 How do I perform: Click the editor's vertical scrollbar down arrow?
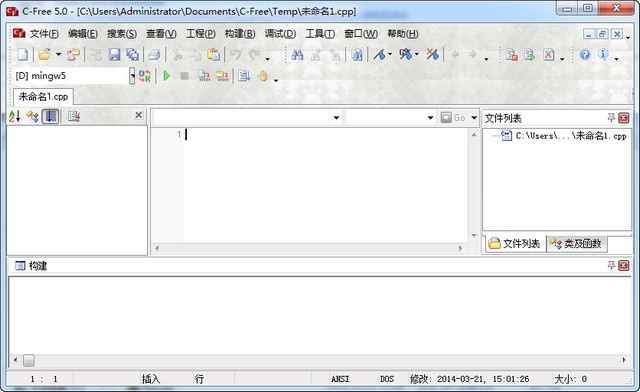point(473,236)
